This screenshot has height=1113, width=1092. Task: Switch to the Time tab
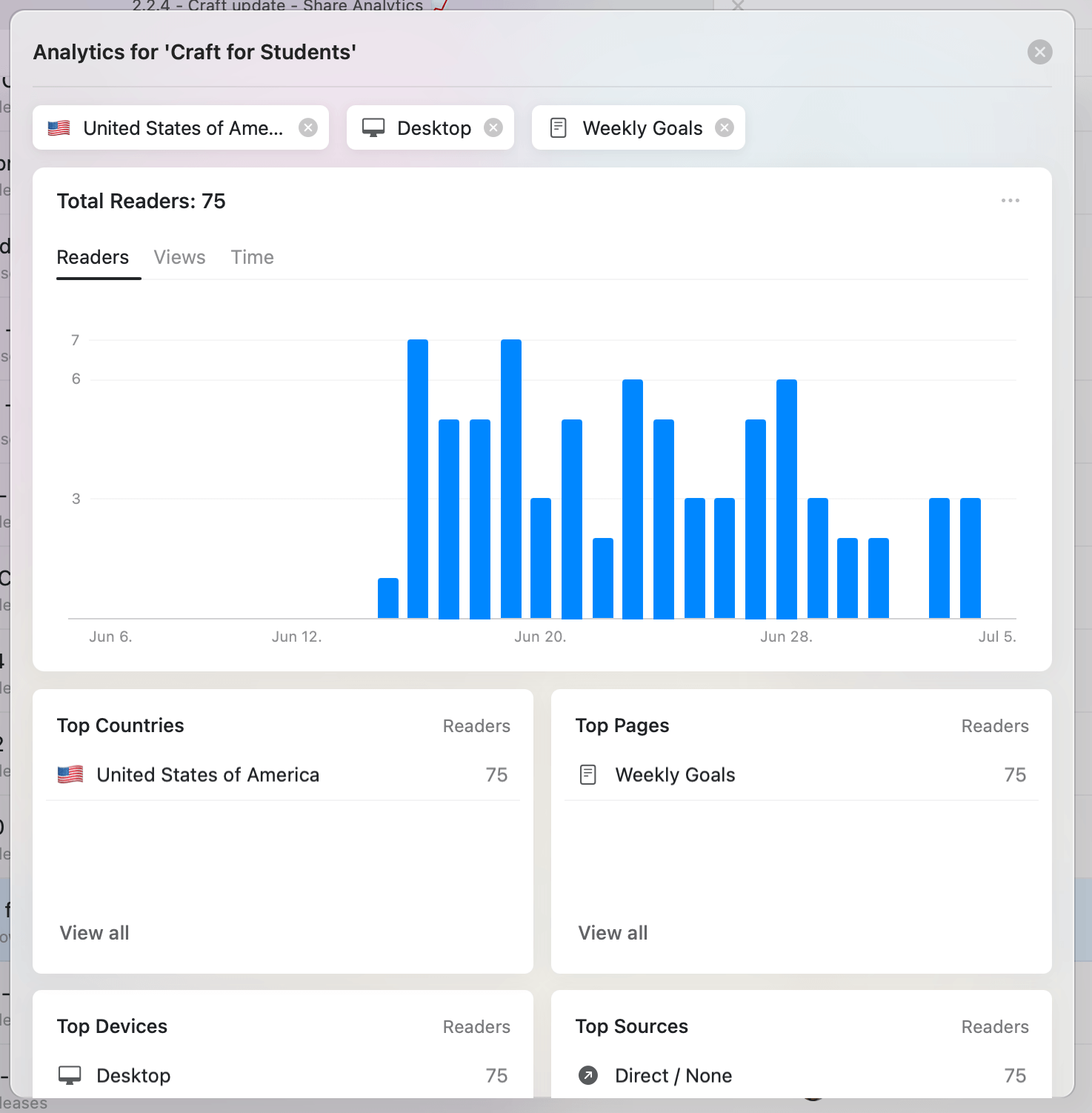coord(252,257)
